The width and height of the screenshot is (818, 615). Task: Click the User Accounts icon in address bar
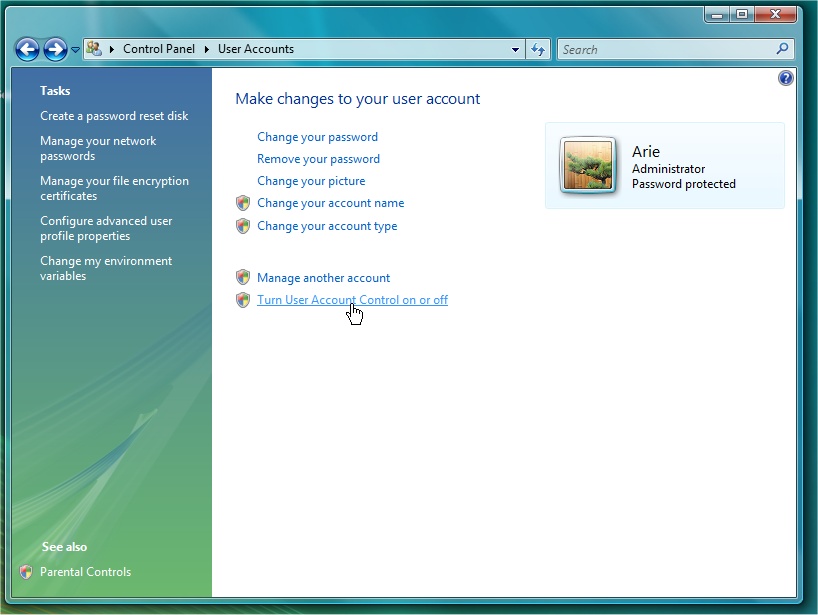tap(94, 49)
